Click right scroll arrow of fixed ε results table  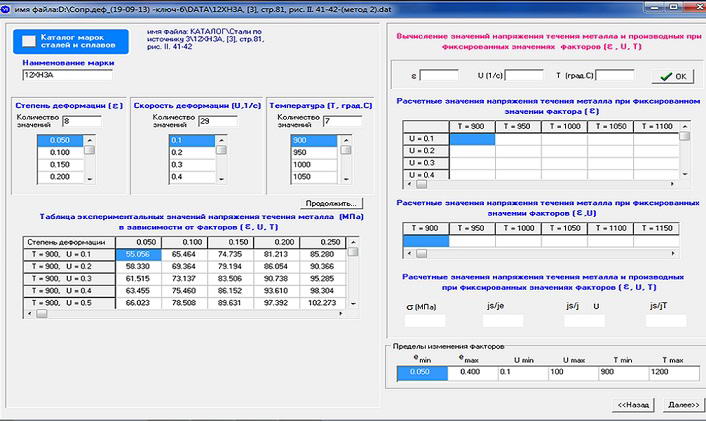coord(672,184)
